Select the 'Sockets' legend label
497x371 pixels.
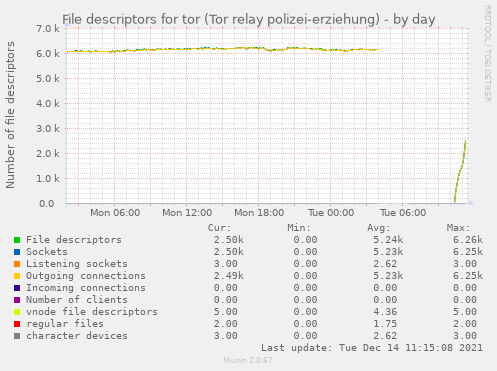pos(47,252)
